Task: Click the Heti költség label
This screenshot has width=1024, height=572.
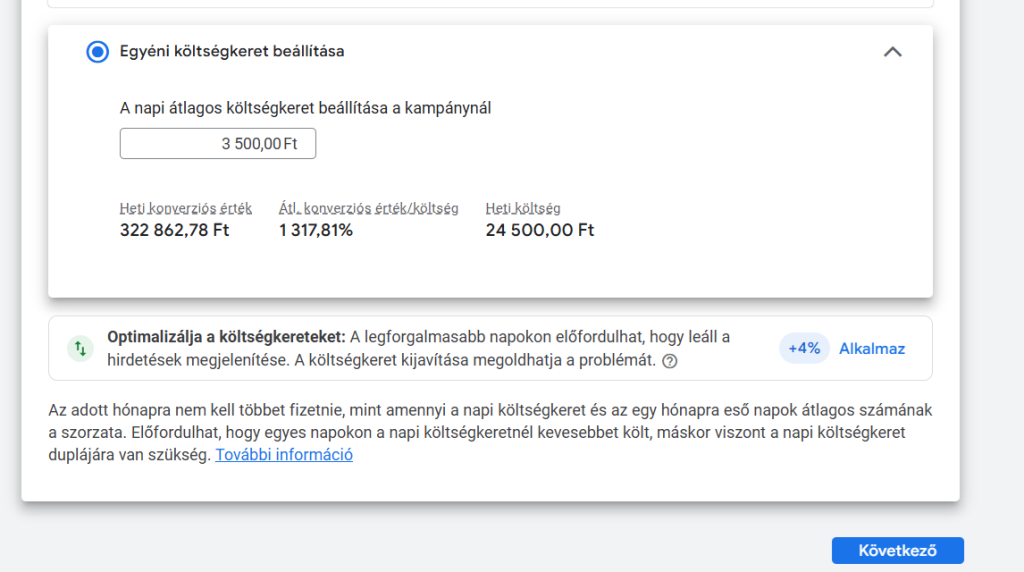Action: (x=523, y=209)
